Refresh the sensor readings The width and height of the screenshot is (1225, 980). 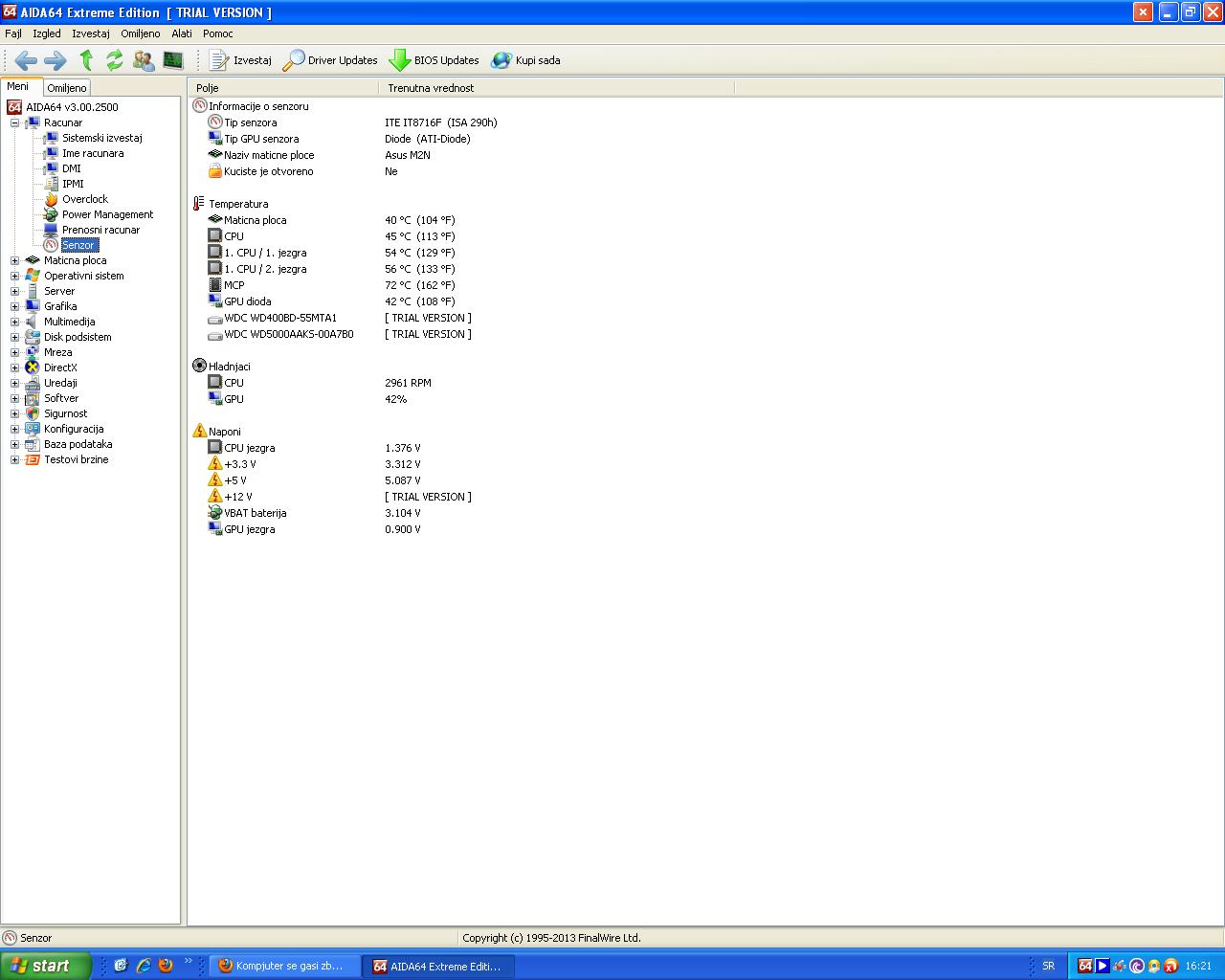click(115, 60)
